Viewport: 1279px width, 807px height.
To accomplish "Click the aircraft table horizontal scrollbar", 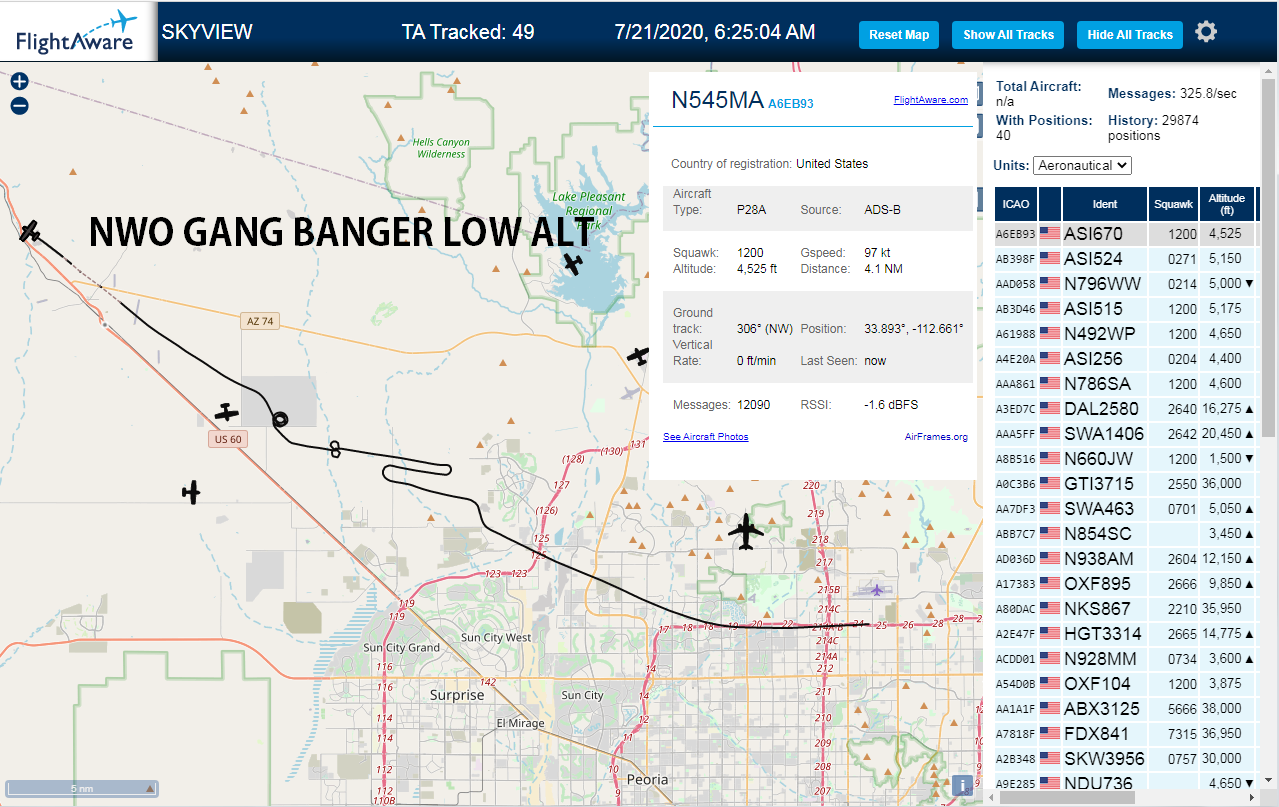I will [1065, 797].
